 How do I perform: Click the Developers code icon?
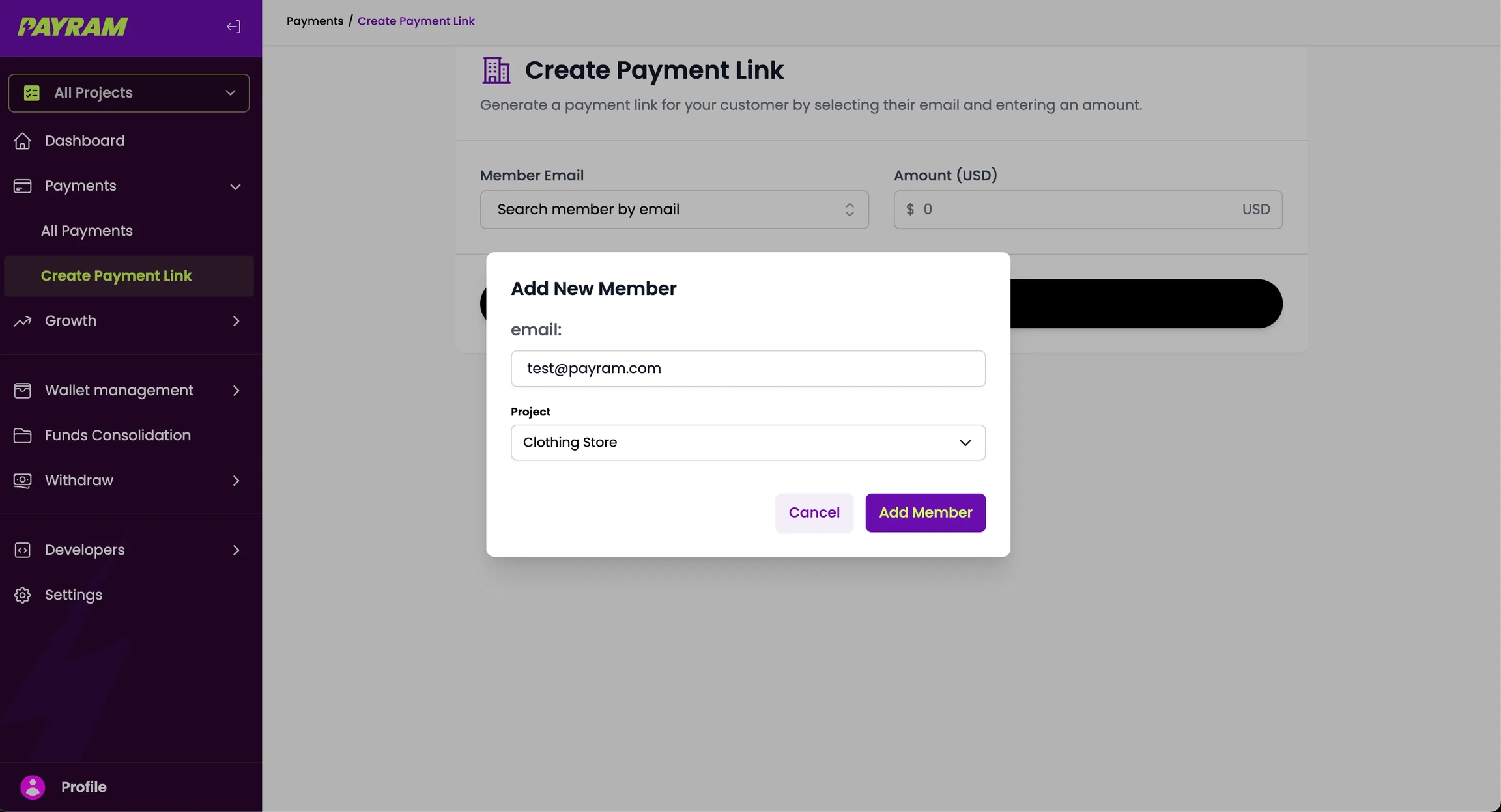click(23, 550)
